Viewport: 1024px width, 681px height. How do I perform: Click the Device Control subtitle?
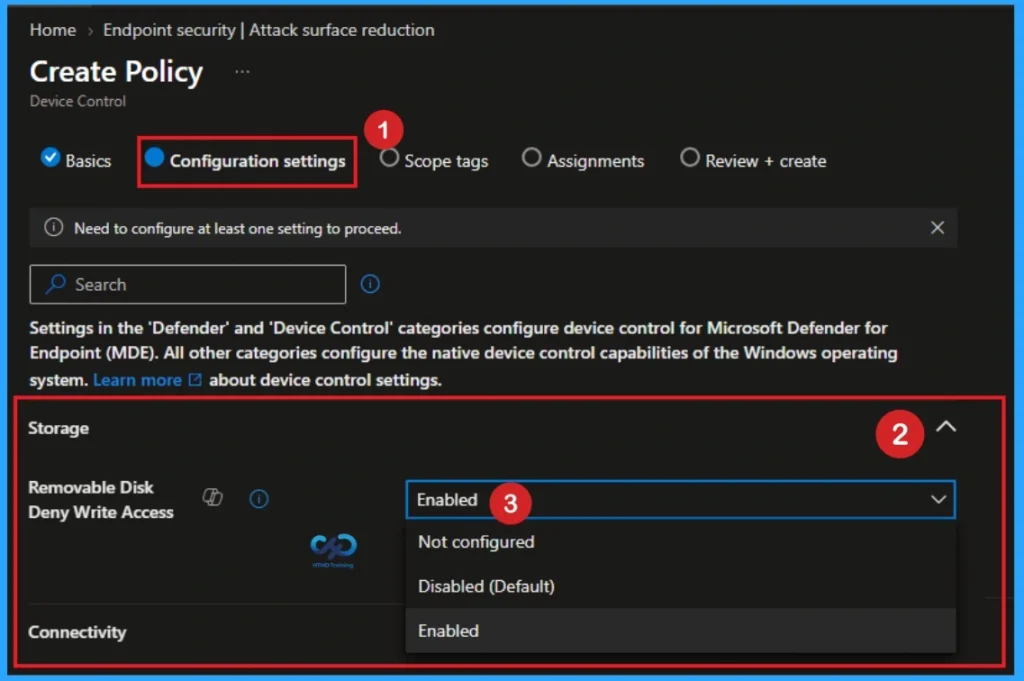point(78,101)
